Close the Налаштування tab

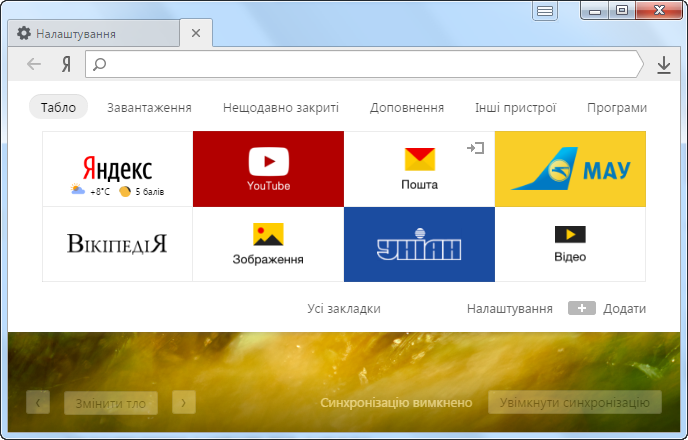point(196,33)
